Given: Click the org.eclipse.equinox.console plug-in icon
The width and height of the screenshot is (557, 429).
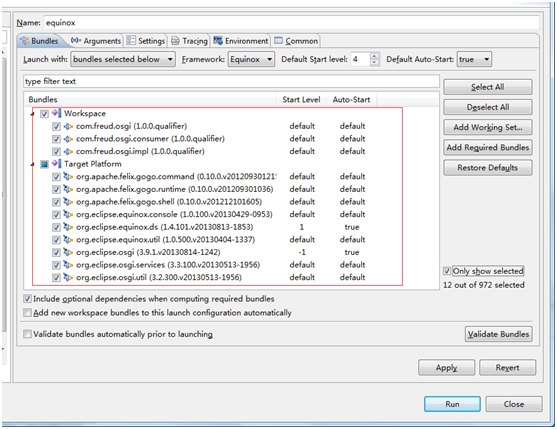Looking at the screenshot, I should (68, 214).
